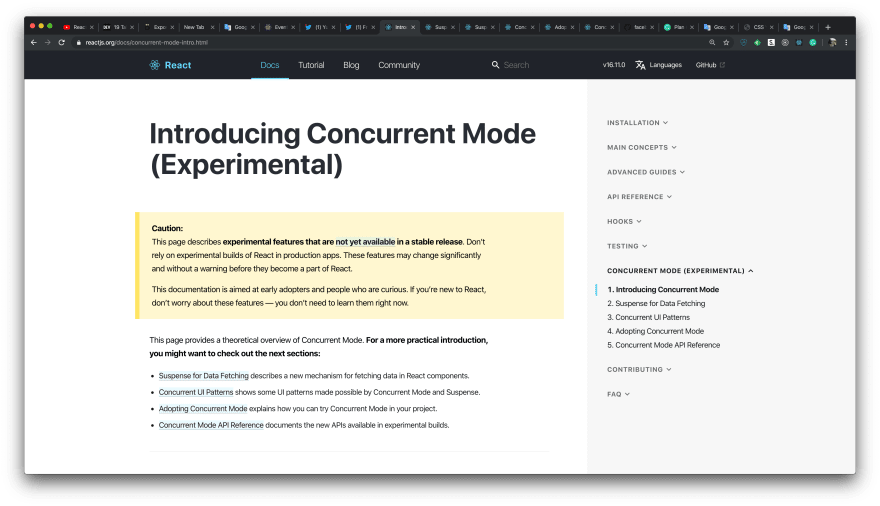Open the Blog navigation item

tap(351, 65)
